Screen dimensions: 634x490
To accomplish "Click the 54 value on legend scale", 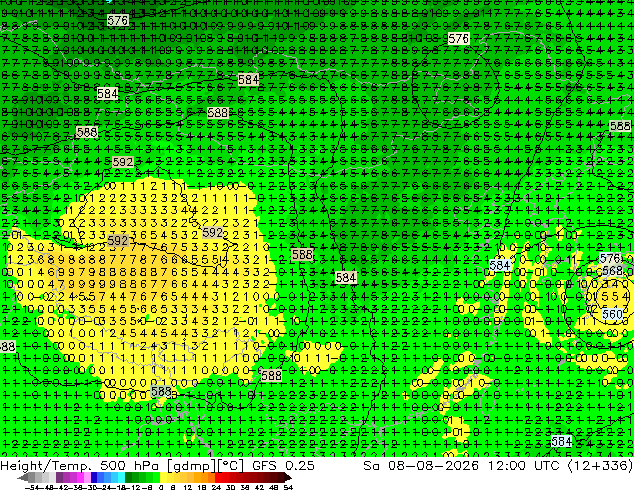I will pos(288,487).
